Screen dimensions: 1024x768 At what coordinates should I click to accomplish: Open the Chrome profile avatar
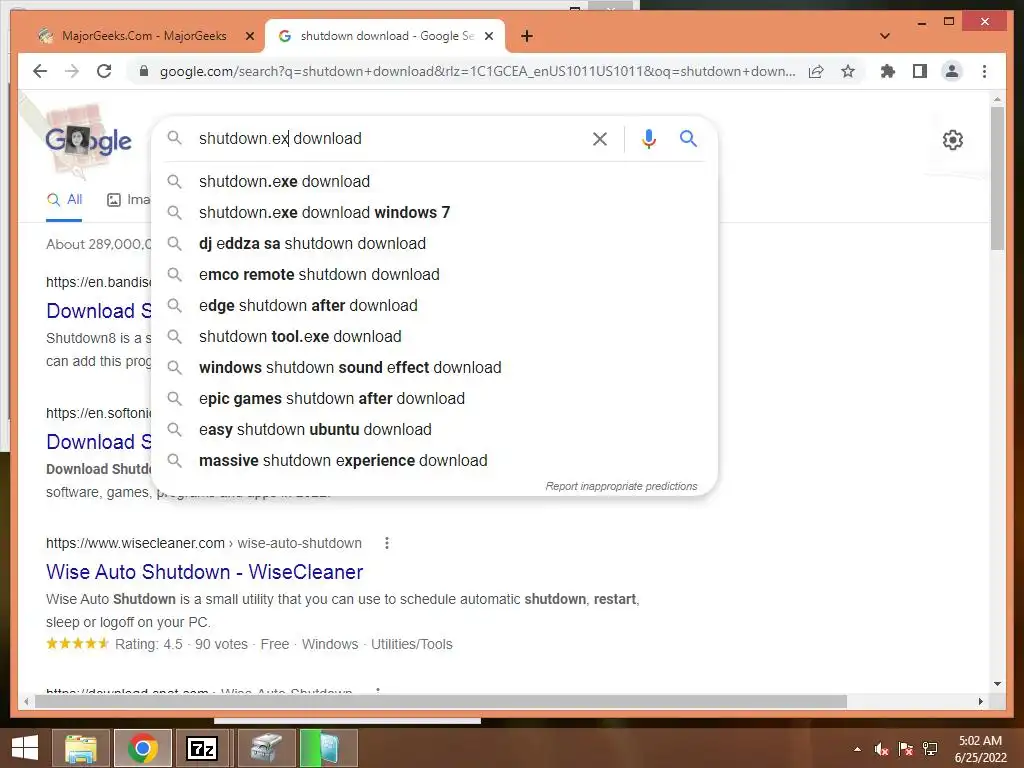[952, 71]
